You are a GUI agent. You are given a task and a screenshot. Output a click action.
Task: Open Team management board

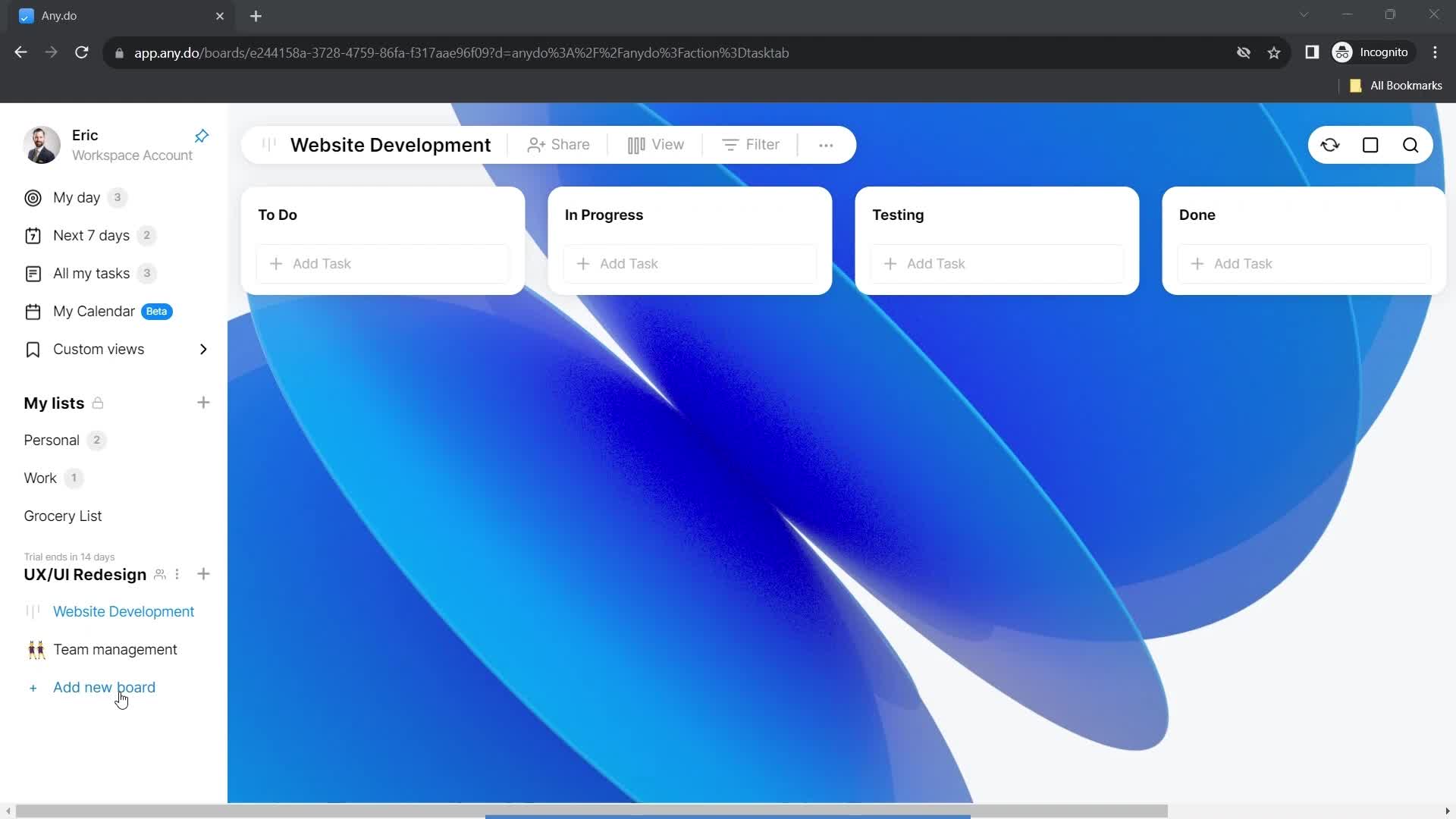coord(115,649)
